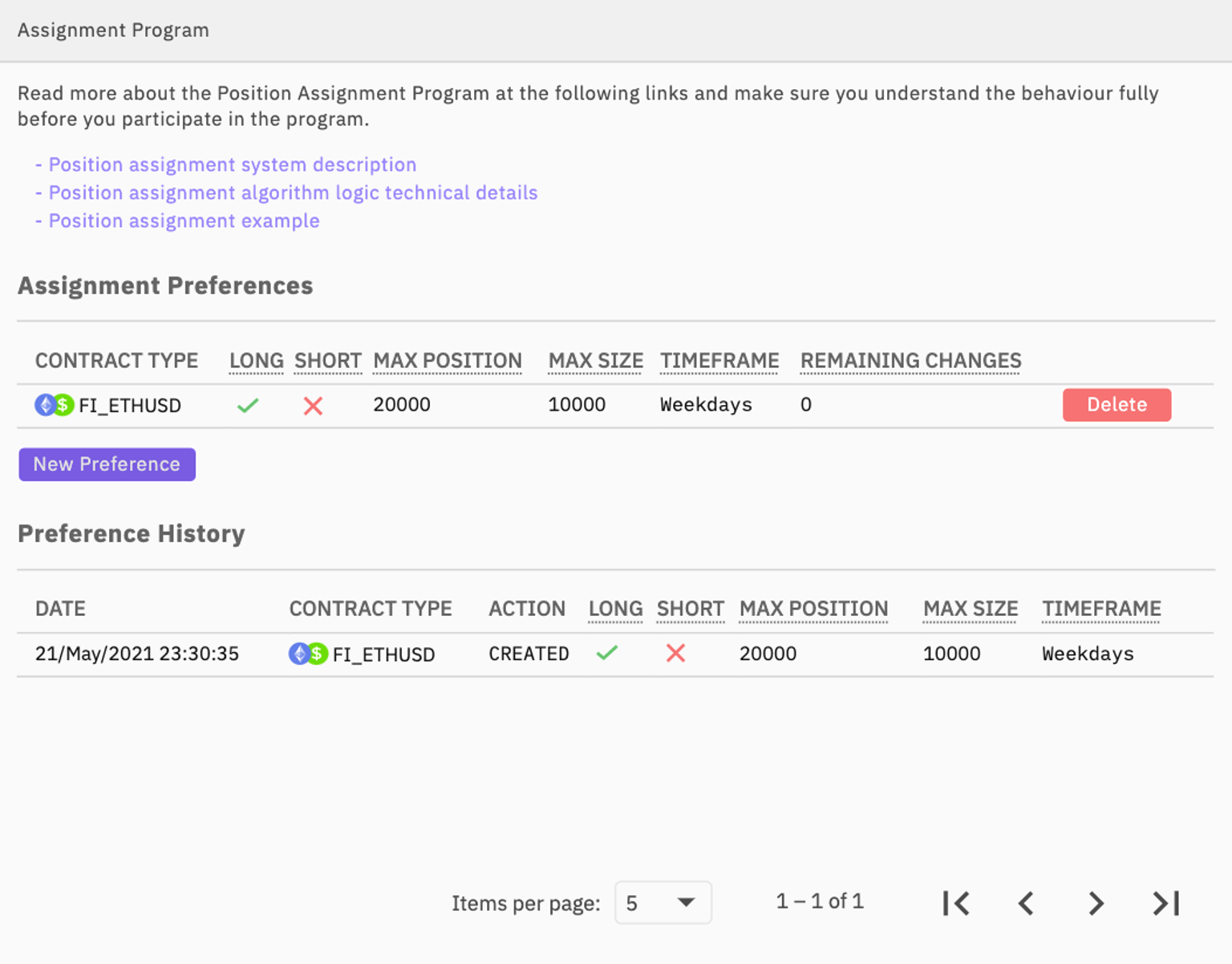The height and width of the screenshot is (964, 1232).
Task: Click the previous page arrow icon
Action: coord(1026,903)
